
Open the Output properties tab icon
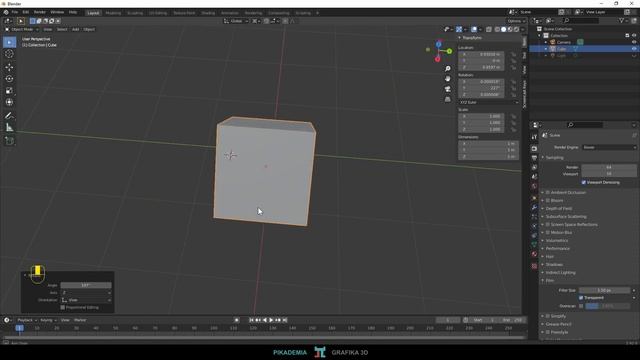coord(534,158)
